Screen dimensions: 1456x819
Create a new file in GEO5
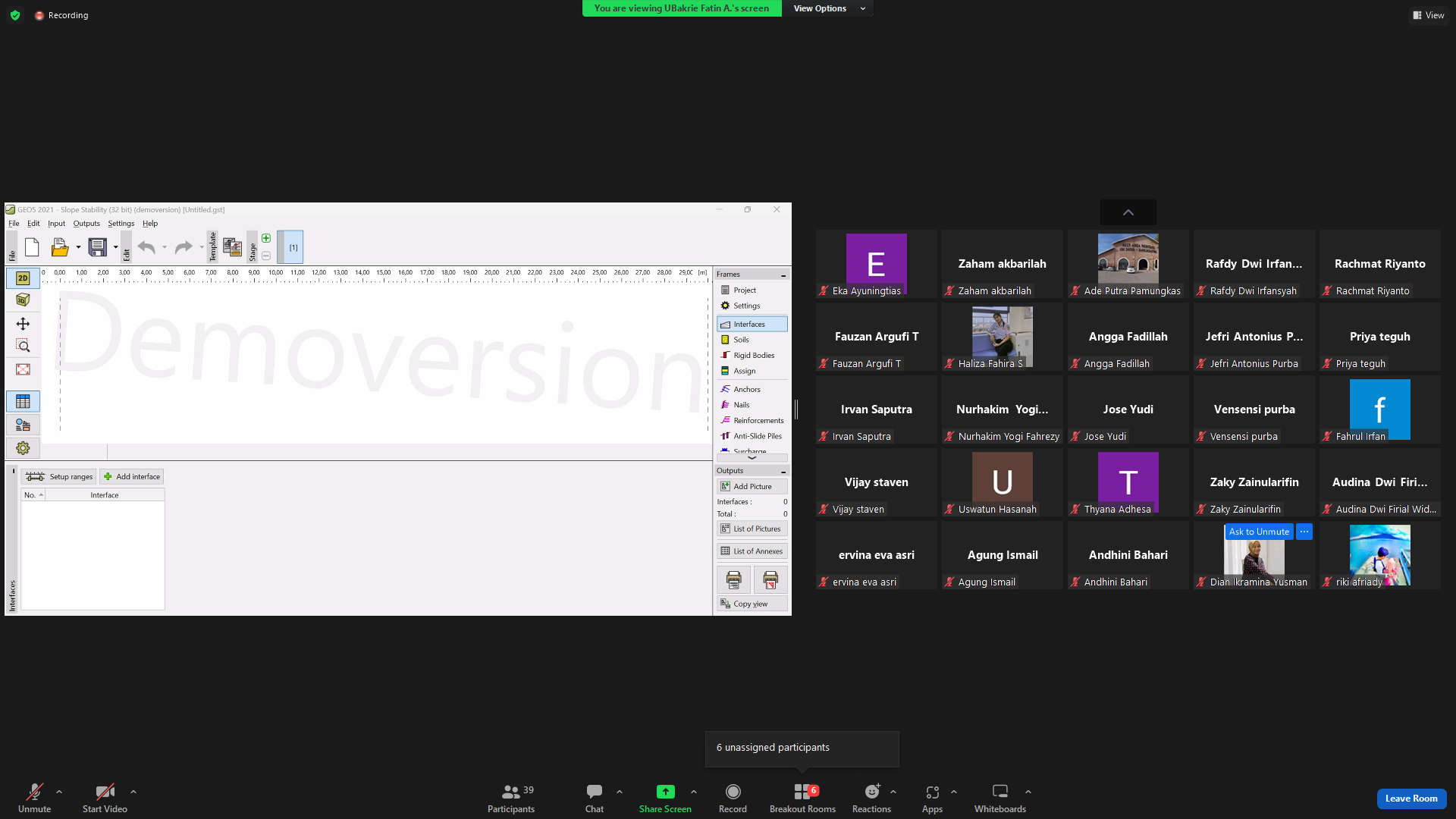(32, 247)
